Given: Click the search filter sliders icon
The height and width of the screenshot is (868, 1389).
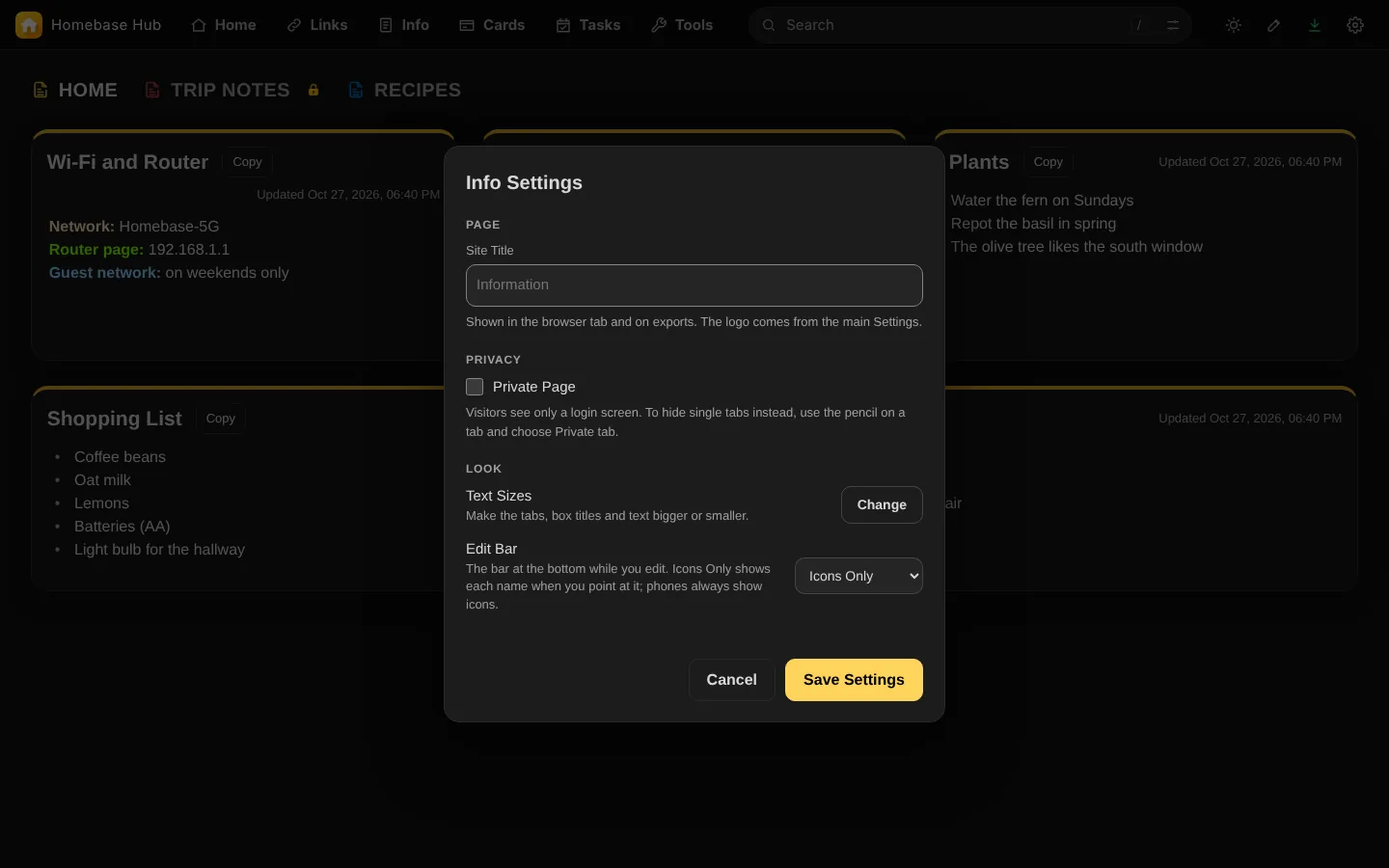Looking at the screenshot, I should coord(1173,25).
